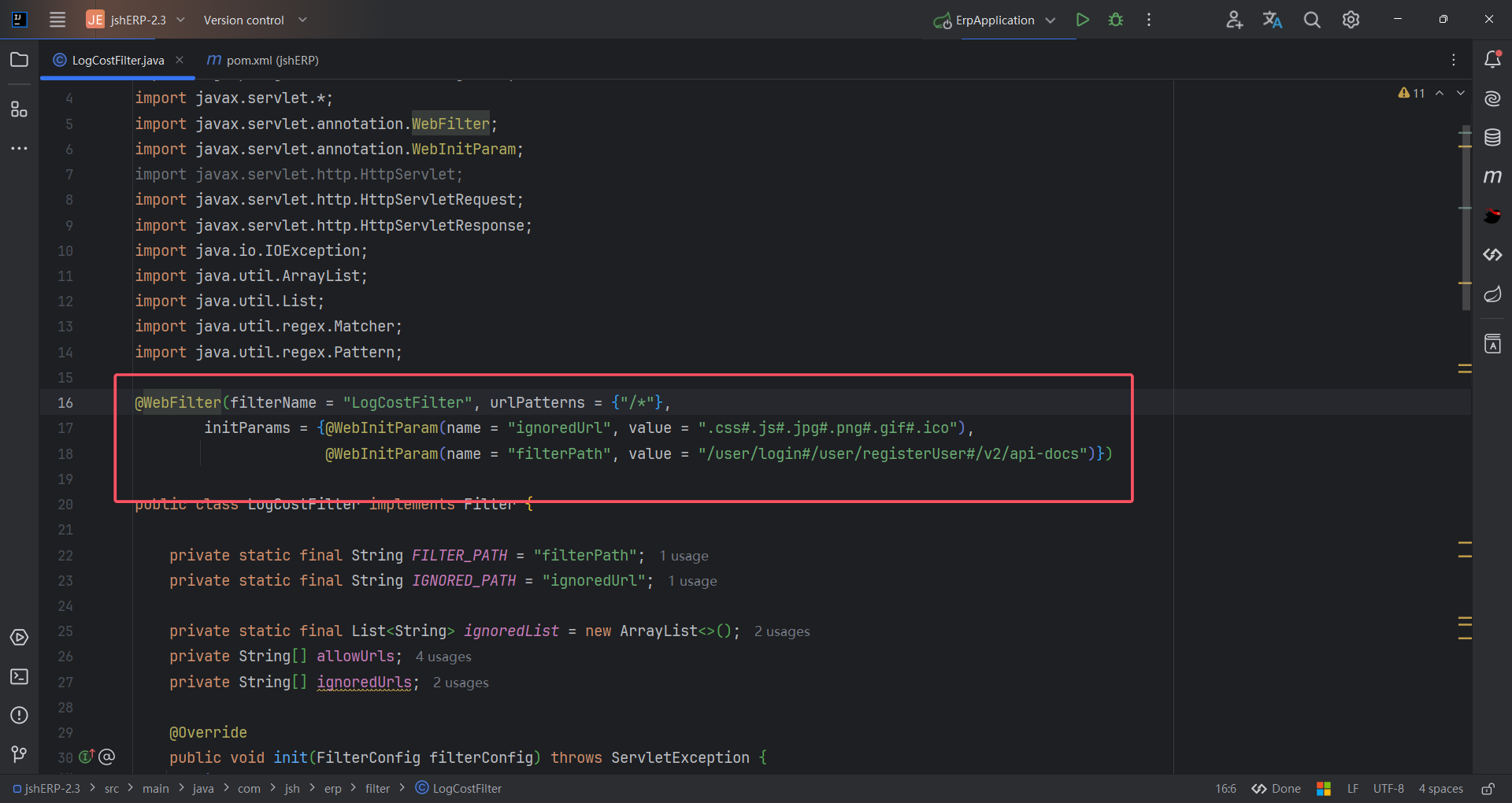Open the editor tabs options menu
This screenshot has height=803, width=1512.
(1454, 60)
